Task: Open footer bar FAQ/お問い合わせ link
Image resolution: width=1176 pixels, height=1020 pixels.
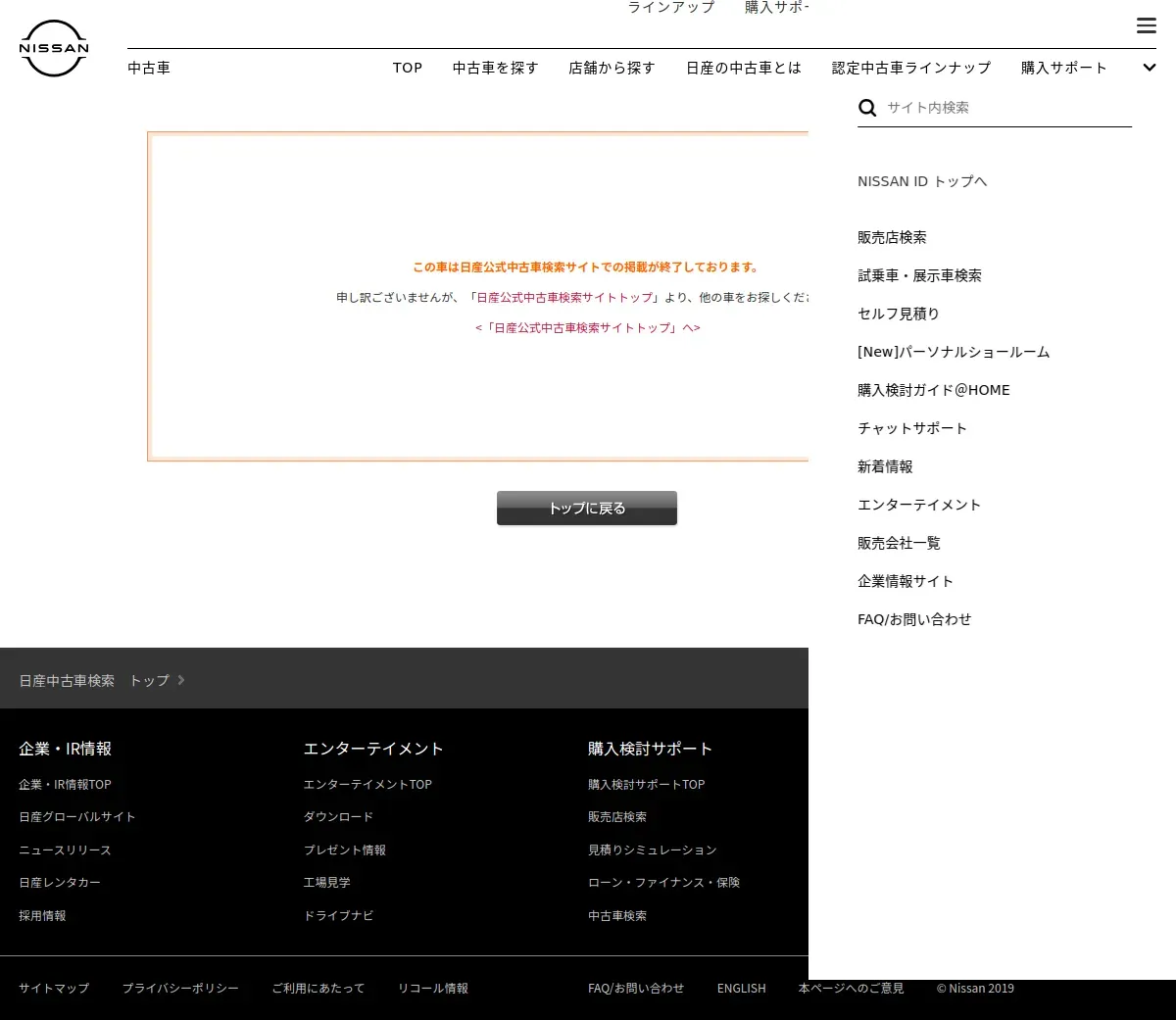Action: [636, 988]
